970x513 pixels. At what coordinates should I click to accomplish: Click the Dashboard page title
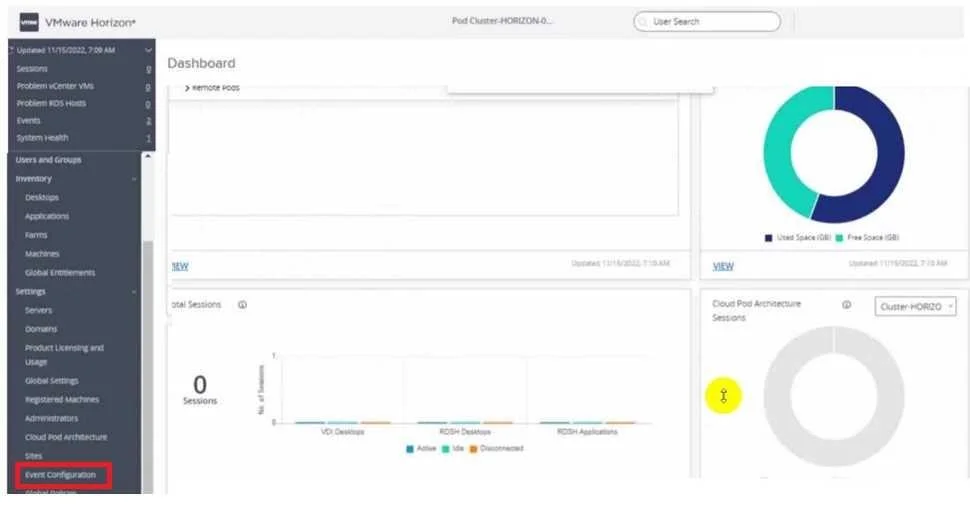point(201,63)
